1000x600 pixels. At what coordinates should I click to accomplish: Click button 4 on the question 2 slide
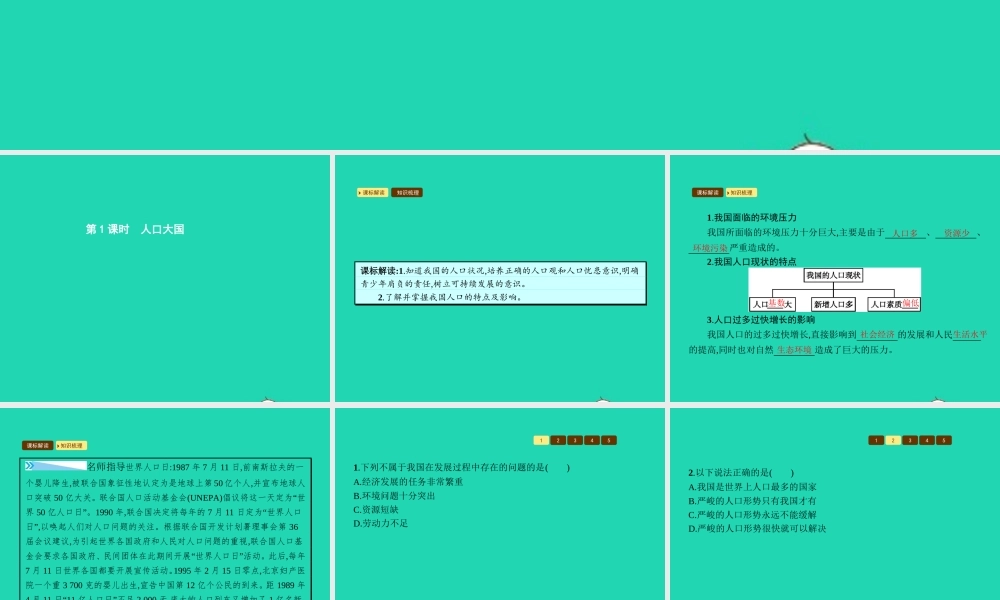(927, 441)
